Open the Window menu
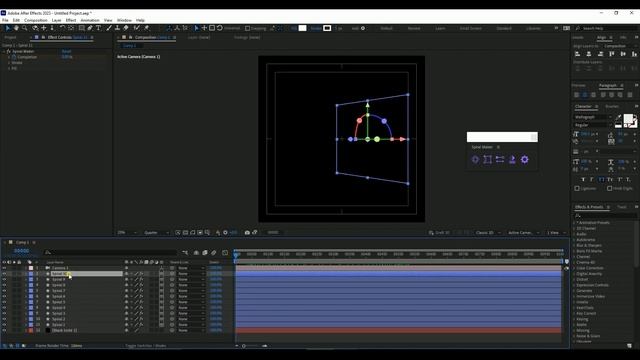Screen dimensions: 640x360 click(124, 20)
